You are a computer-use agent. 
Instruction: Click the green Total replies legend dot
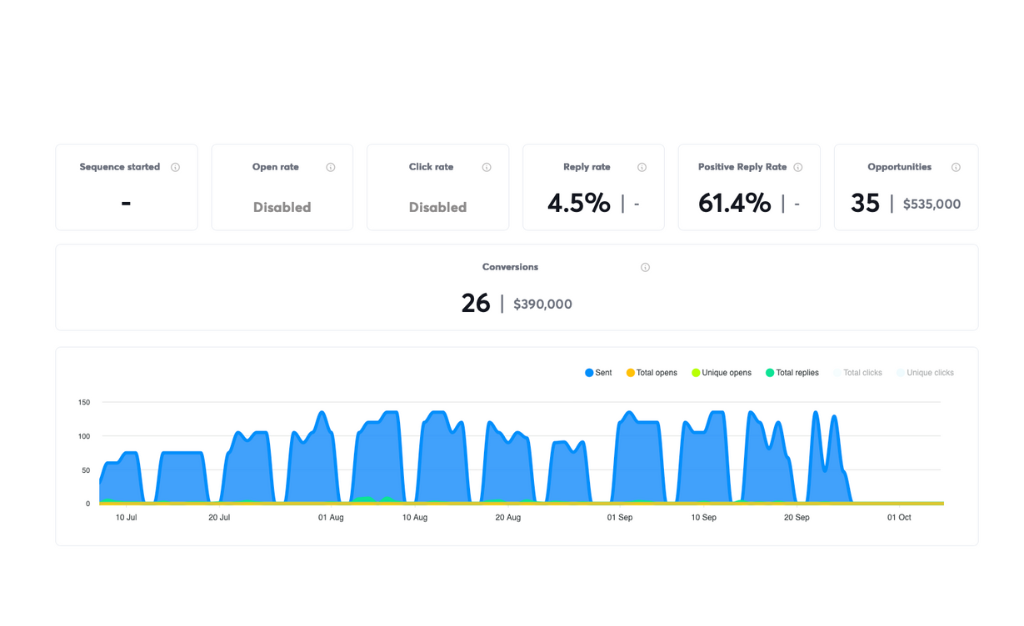coord(771,372)
